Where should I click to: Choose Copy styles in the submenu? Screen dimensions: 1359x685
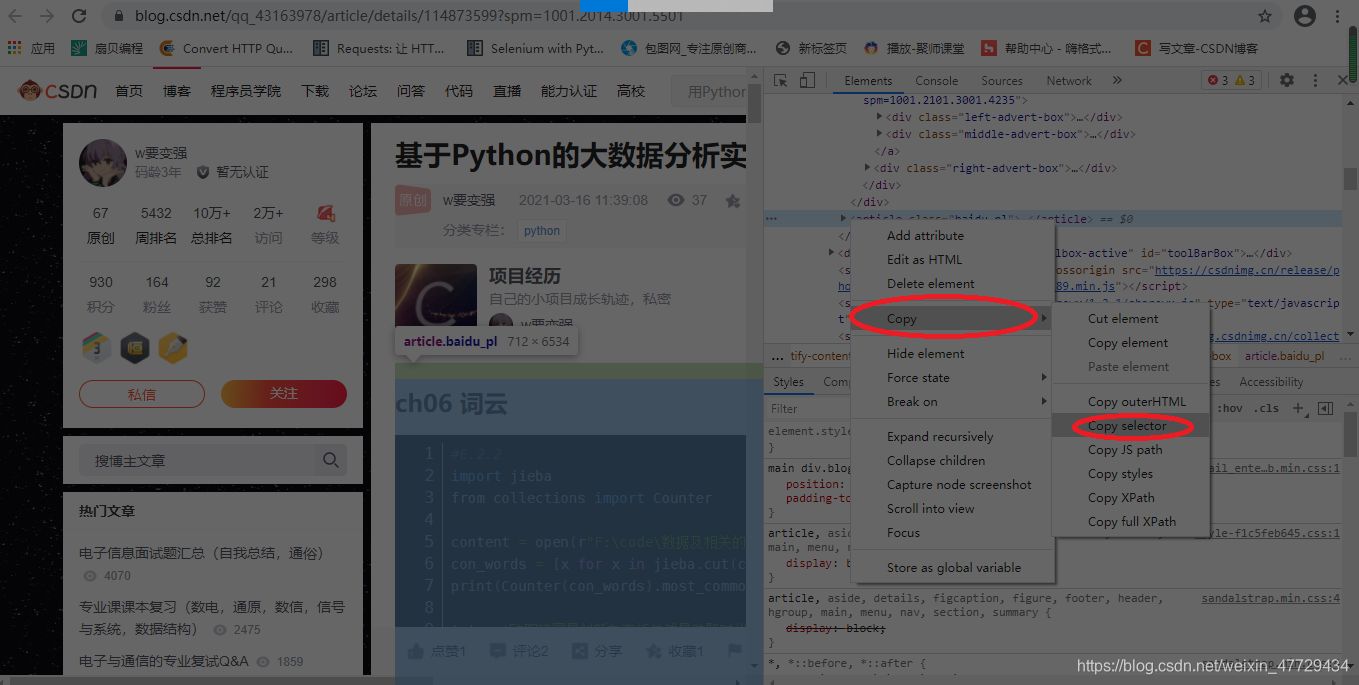click(x=1130, y=474)
